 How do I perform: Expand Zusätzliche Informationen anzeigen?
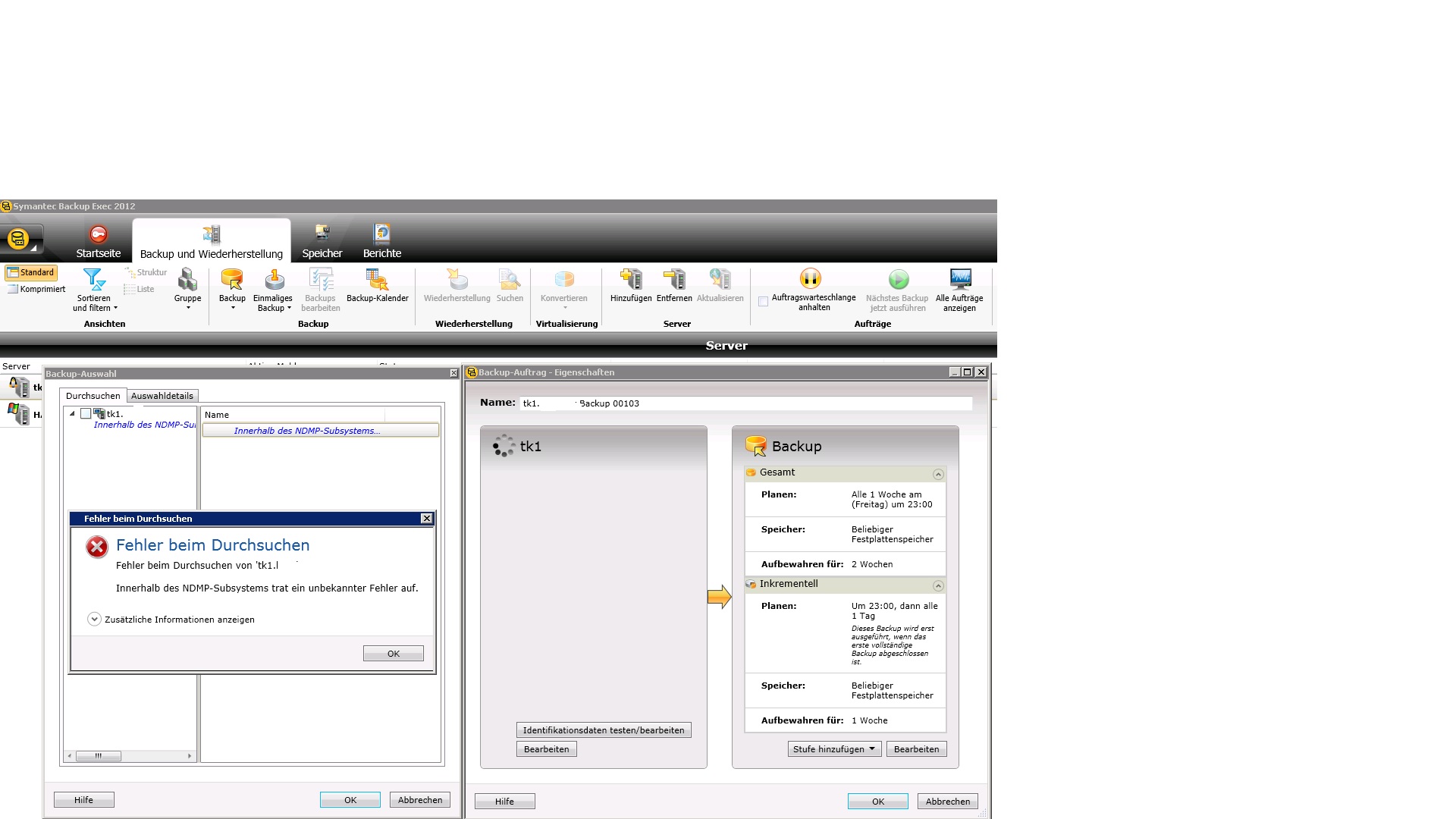pos(94,620)
